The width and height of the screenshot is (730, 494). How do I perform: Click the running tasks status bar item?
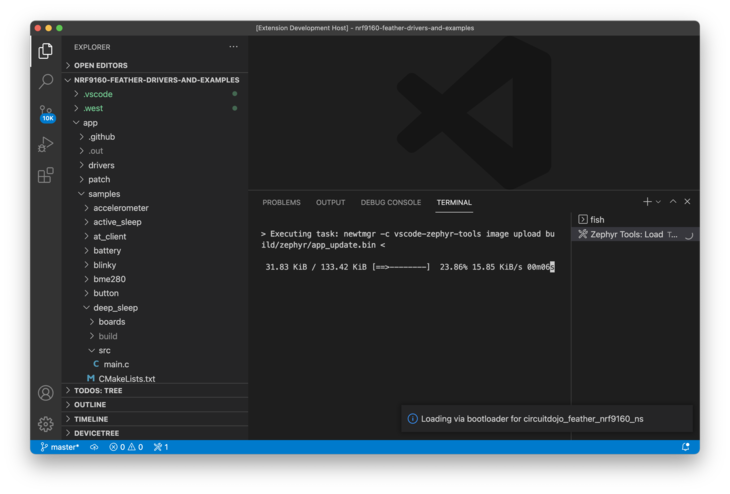pyautogui.click(x=161, y=447)
